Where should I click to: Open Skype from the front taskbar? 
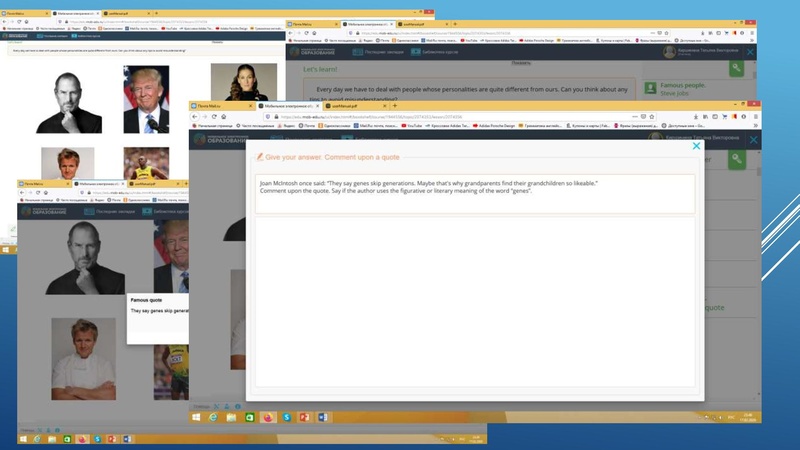coord(286,416)
